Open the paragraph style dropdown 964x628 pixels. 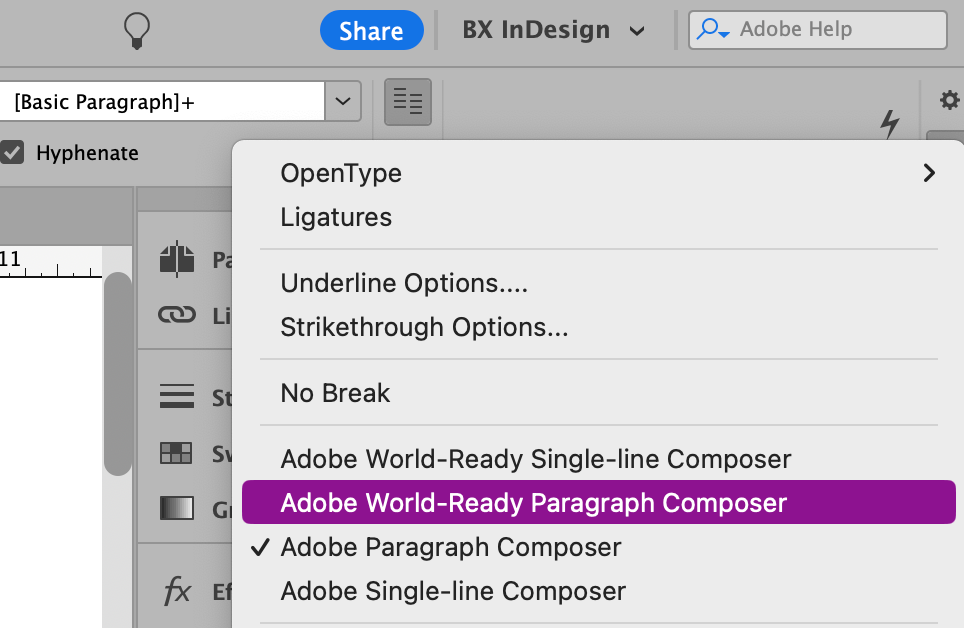[x=342, y=101]
